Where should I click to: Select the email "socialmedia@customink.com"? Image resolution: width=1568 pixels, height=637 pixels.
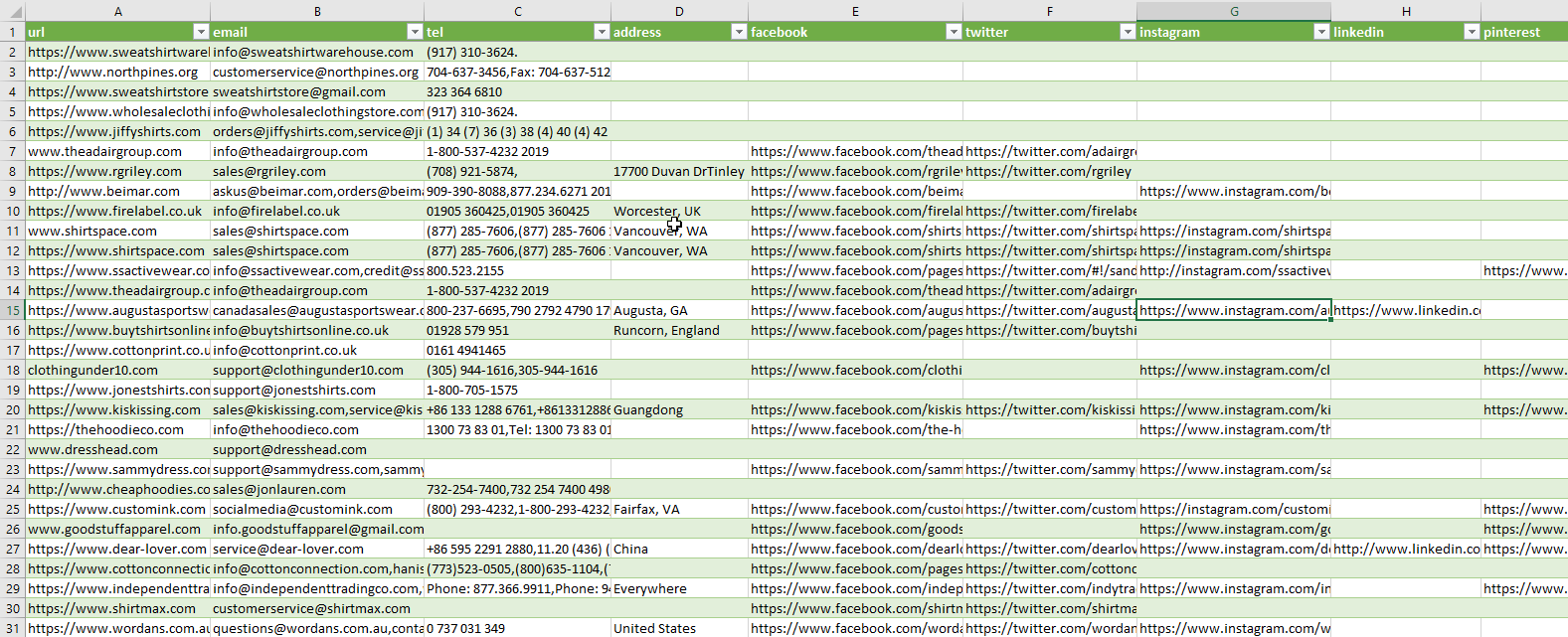pos(317,509)
